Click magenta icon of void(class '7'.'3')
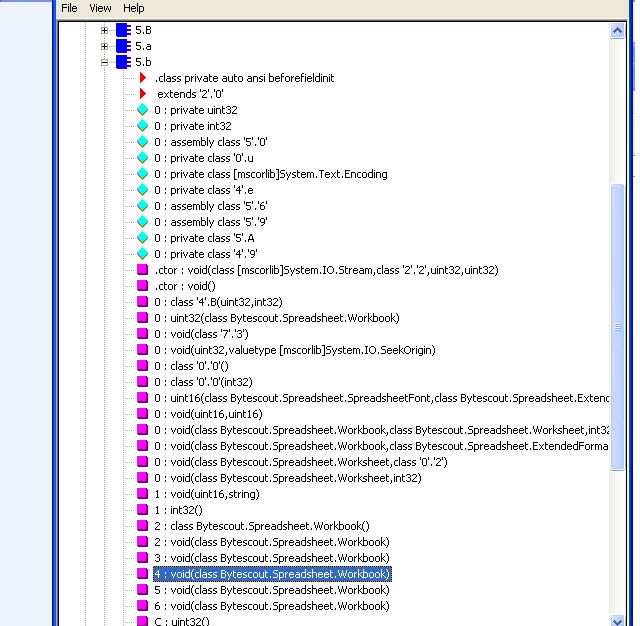Viewport: 640px width, 626px height. (x=142, y=334)
